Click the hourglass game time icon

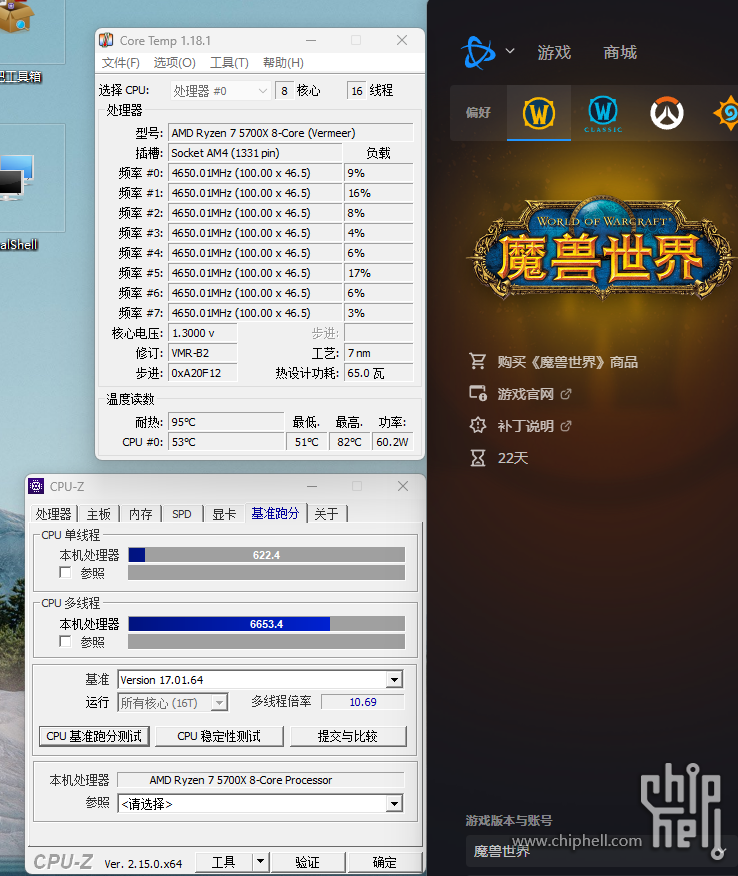click(x=478, y=458)
